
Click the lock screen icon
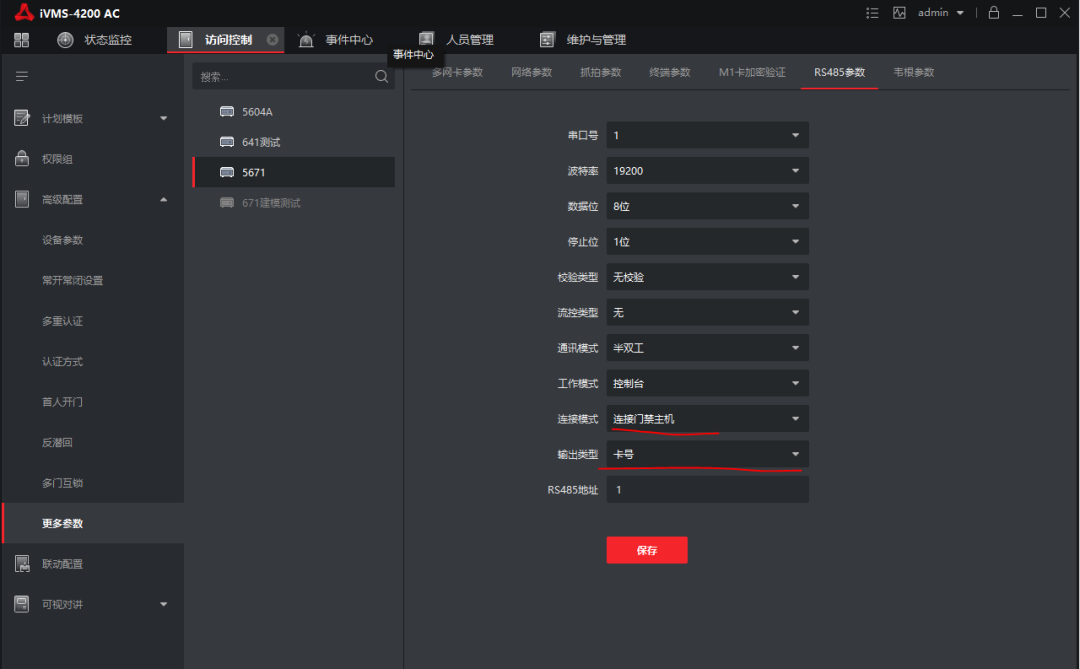coord(993,13)
